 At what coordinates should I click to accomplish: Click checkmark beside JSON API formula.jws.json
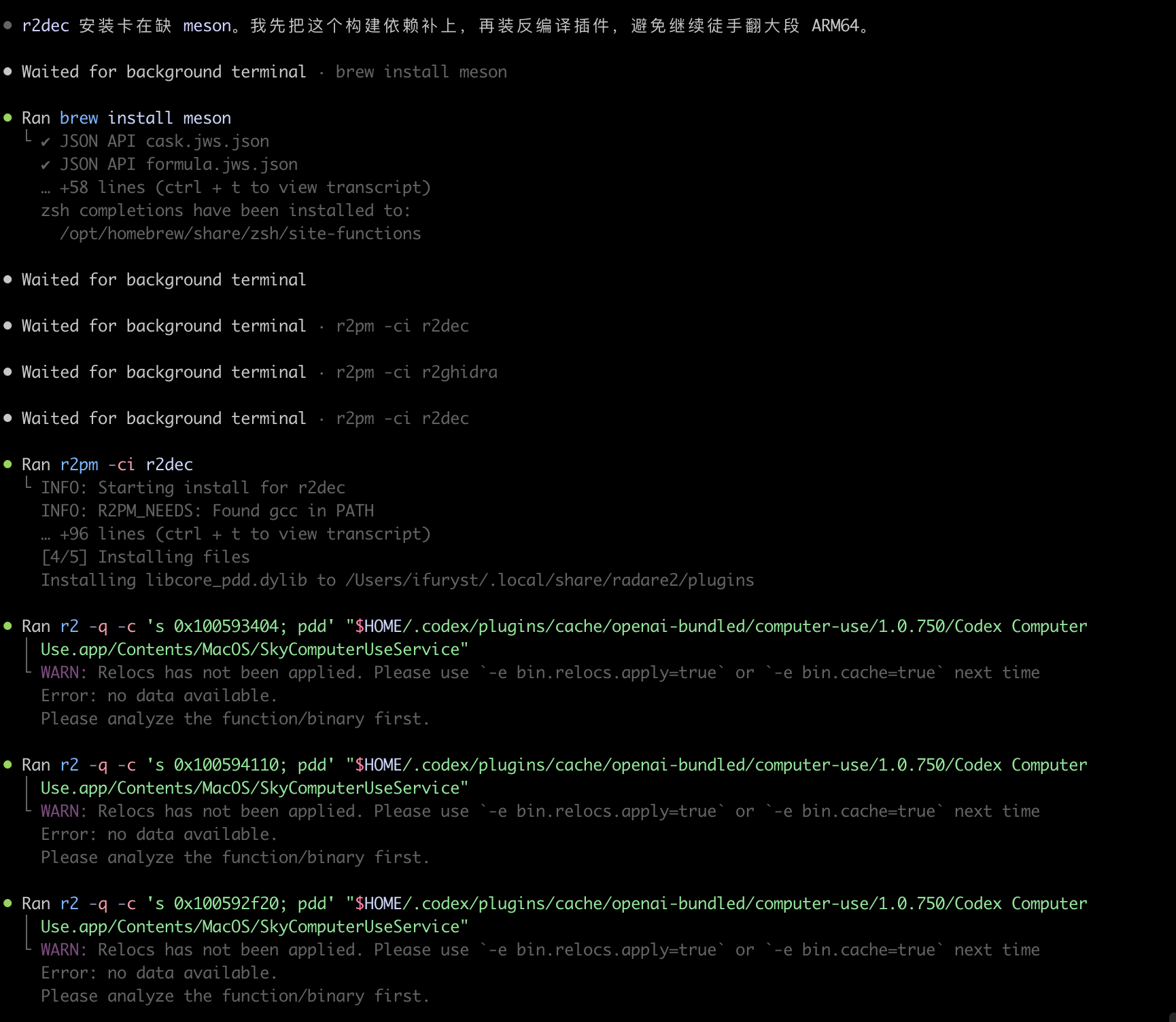[x=46, y=165]
